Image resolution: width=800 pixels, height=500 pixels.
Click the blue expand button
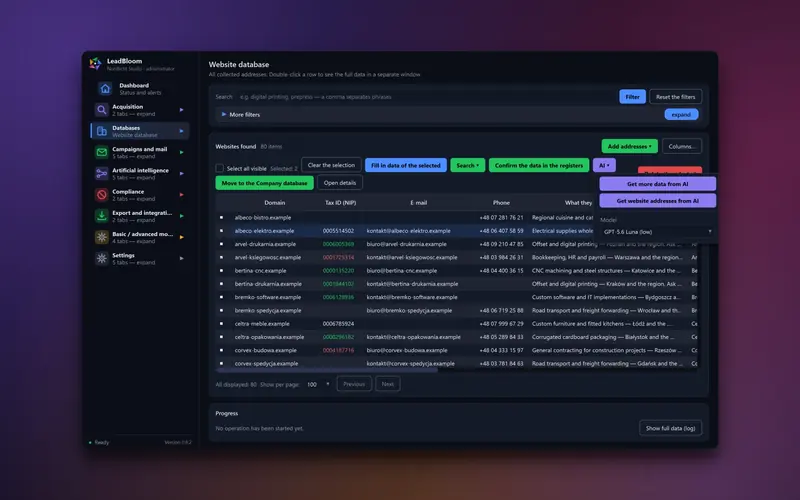(681, 114)
